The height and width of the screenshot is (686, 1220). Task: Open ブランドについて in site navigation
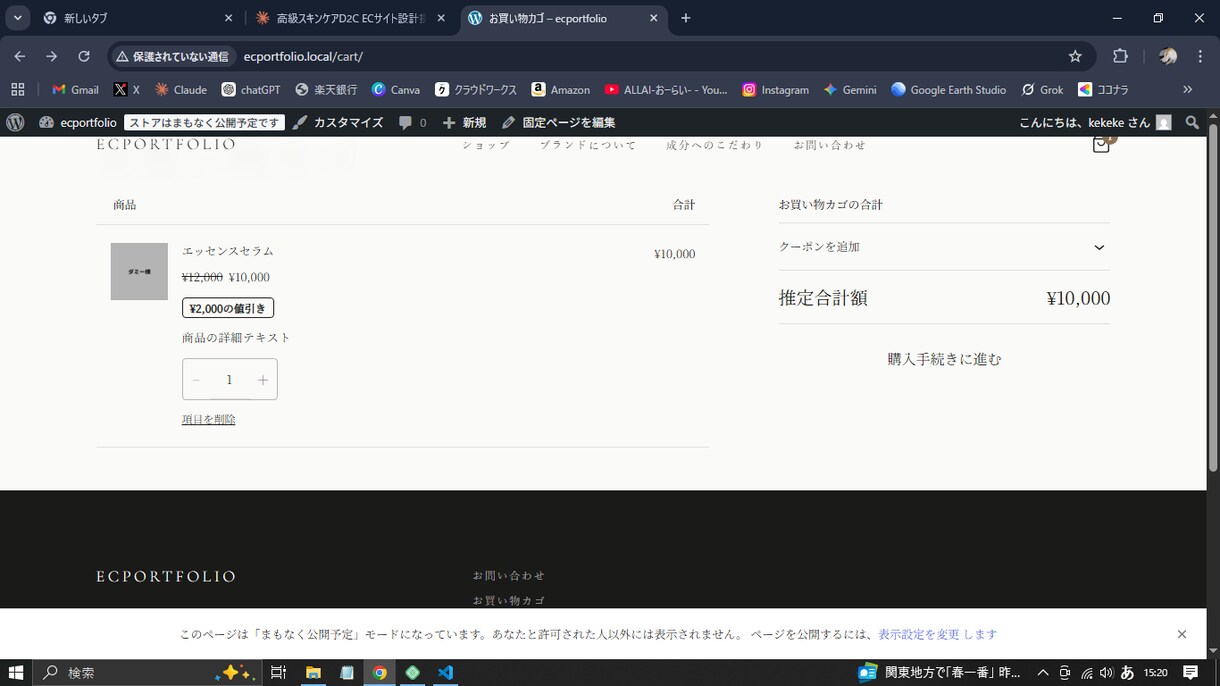click(x=588, y=145)
